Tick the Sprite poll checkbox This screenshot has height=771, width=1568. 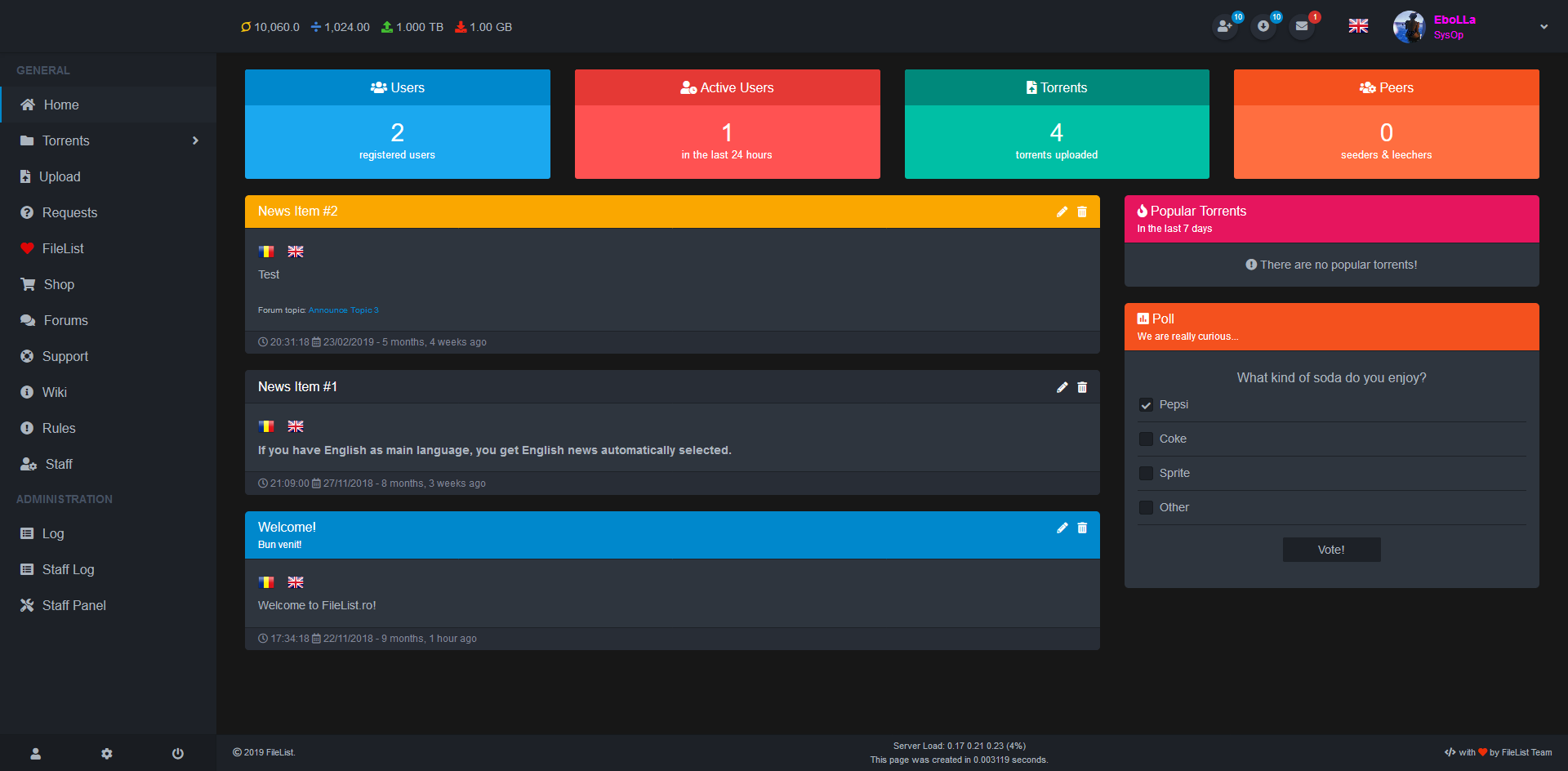pos(1146,474)
